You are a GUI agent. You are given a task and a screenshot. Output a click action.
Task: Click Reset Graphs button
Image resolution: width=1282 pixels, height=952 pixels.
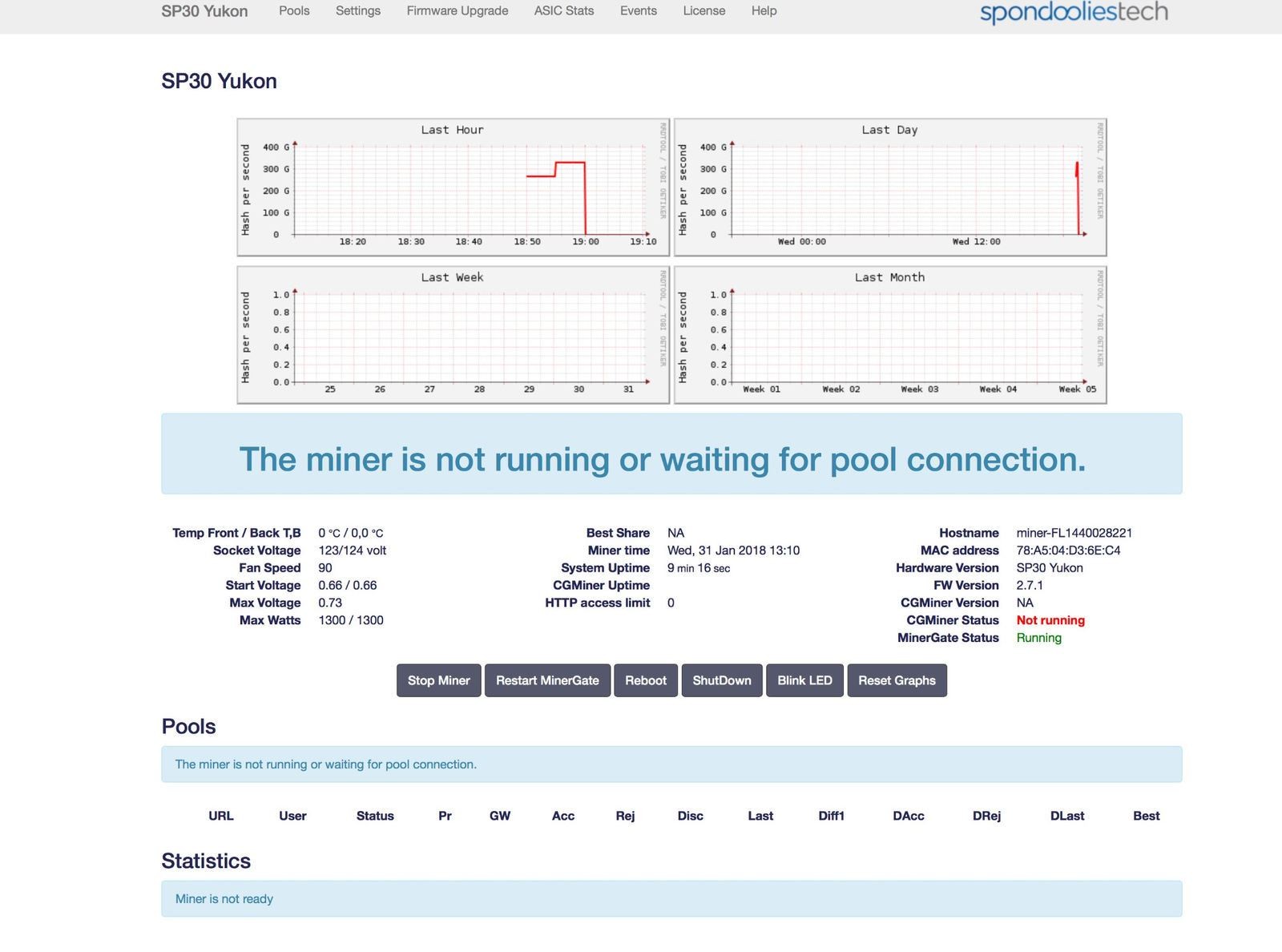(x=897, y=680)
